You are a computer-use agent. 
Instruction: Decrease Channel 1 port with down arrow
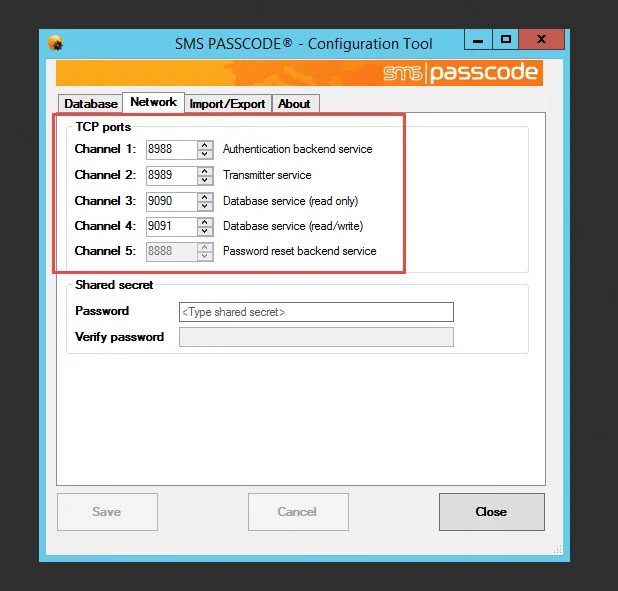pyautogui.click(x=205, y=154)
